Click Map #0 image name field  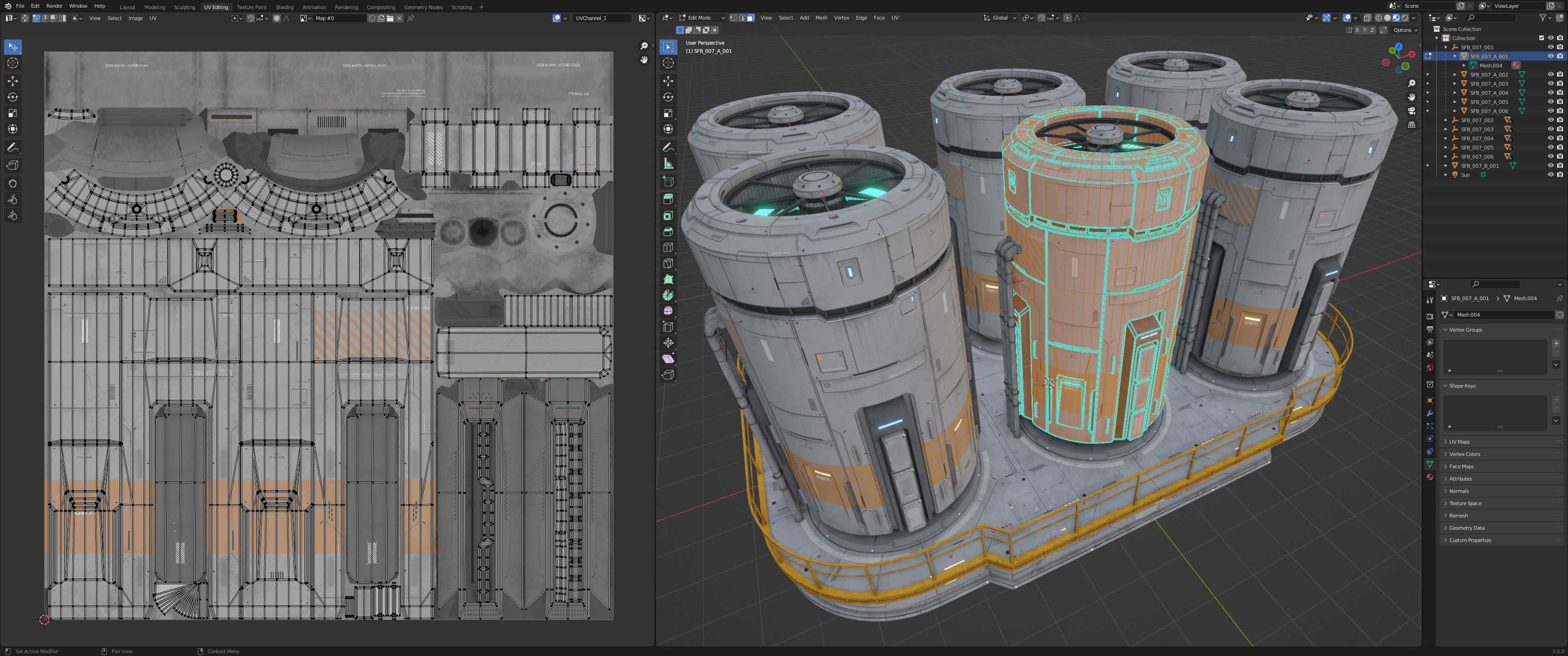pos(340,18)
